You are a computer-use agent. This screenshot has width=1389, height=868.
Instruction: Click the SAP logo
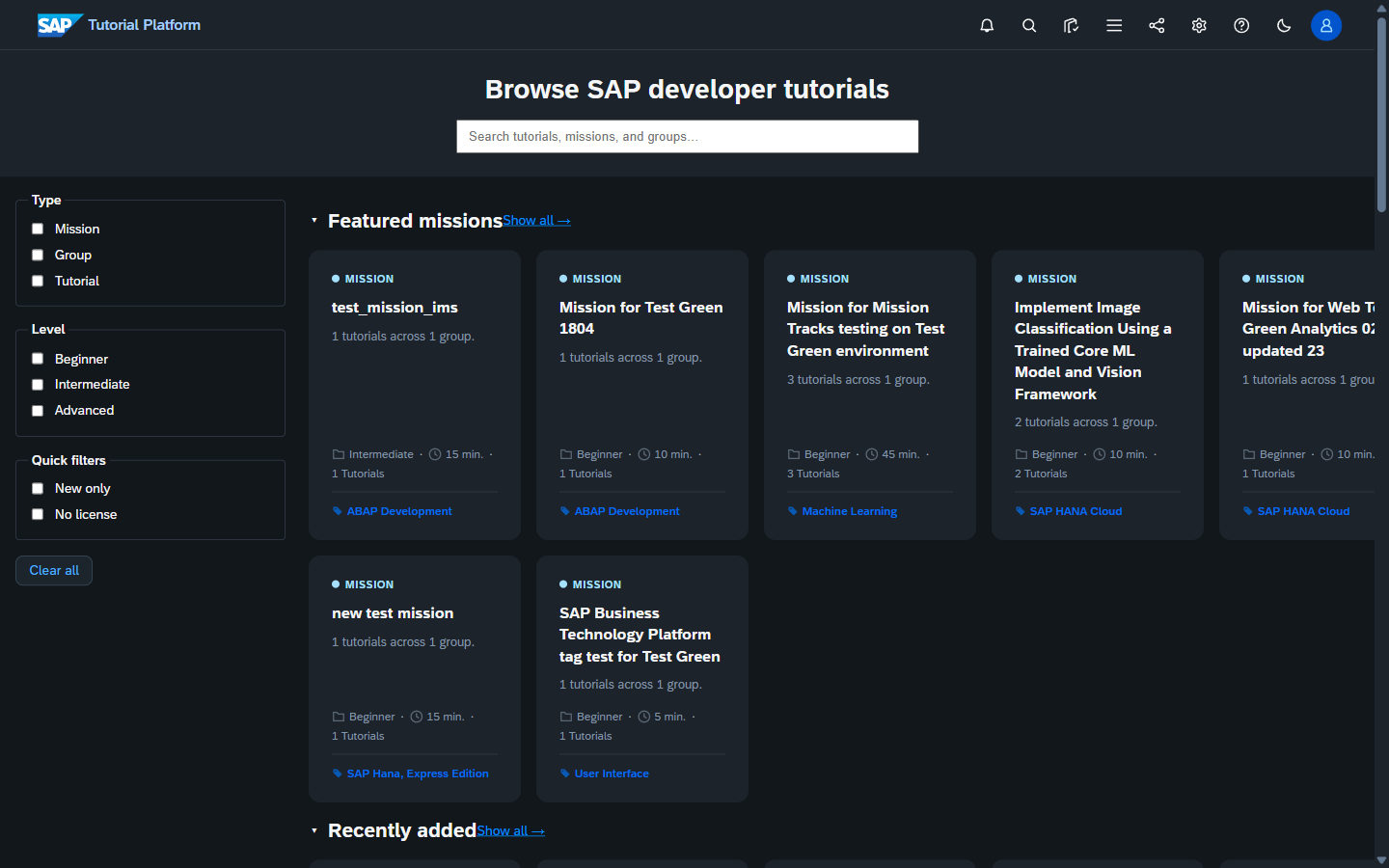click(59, 25)
